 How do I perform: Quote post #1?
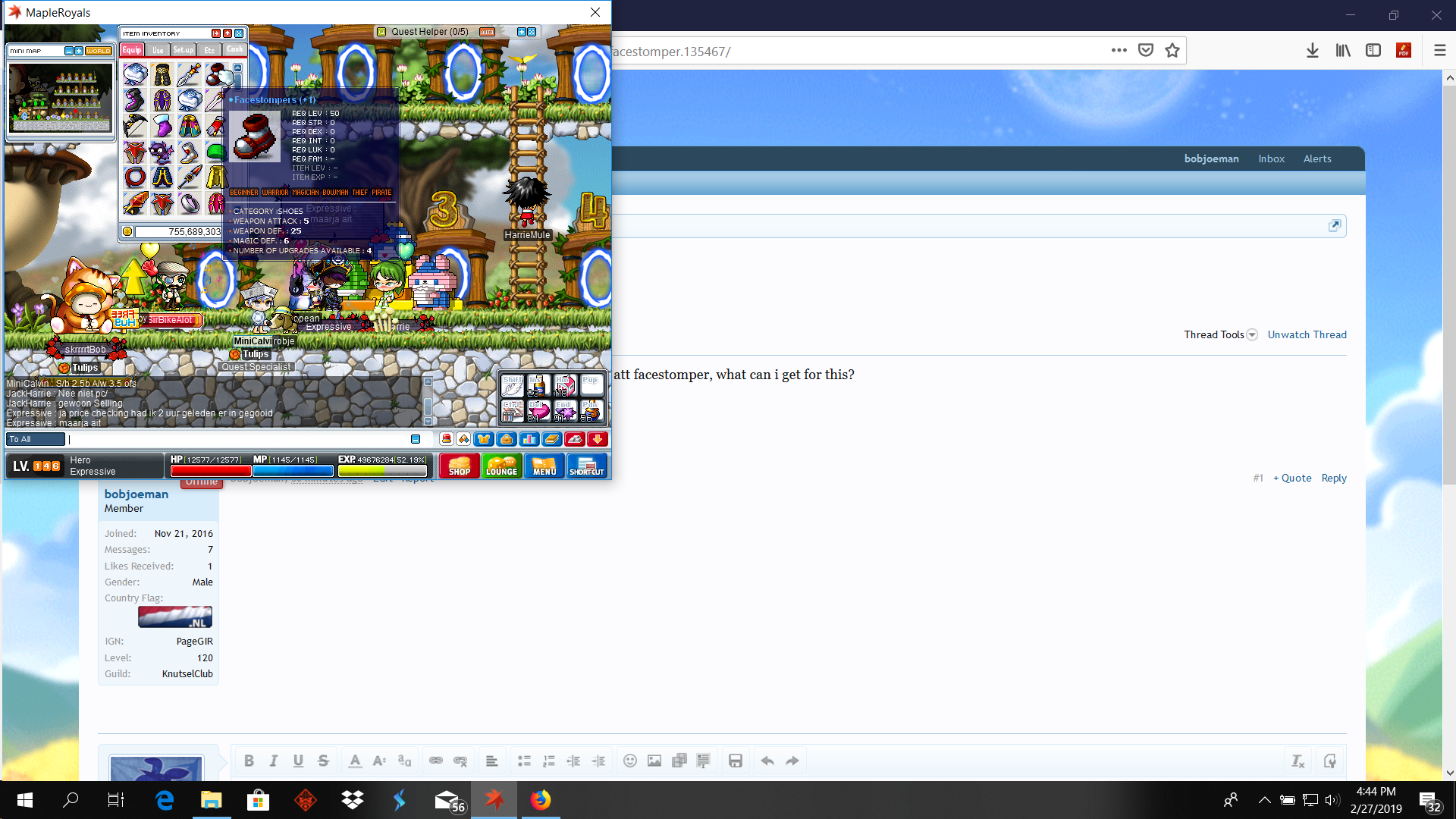coord(1292,478)
